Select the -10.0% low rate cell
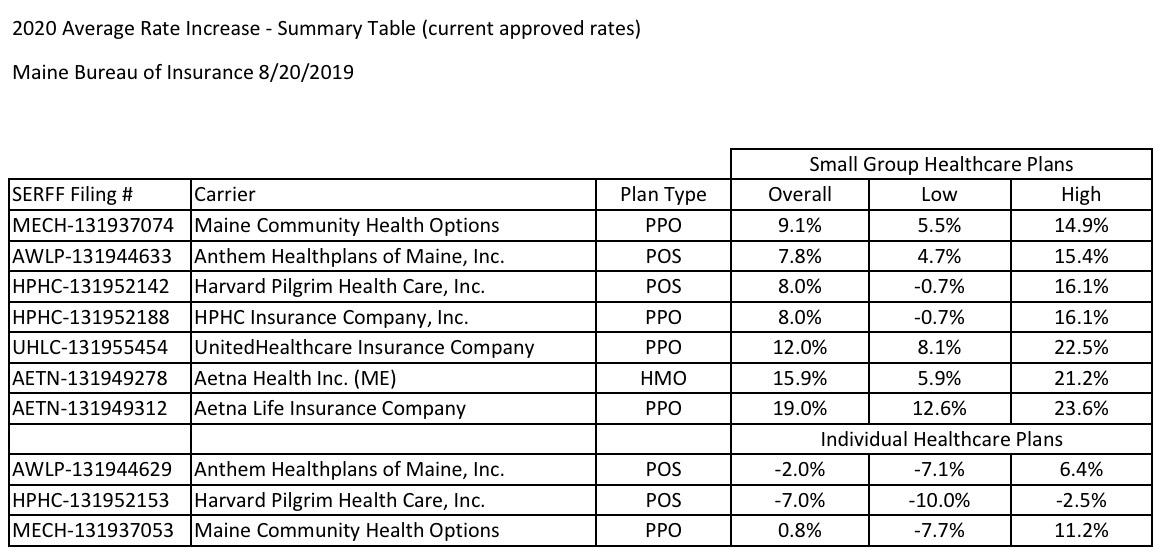Image resolution: width=1166 pixels, height=559 pixels. pyautogui.click(x=939, y=500)
